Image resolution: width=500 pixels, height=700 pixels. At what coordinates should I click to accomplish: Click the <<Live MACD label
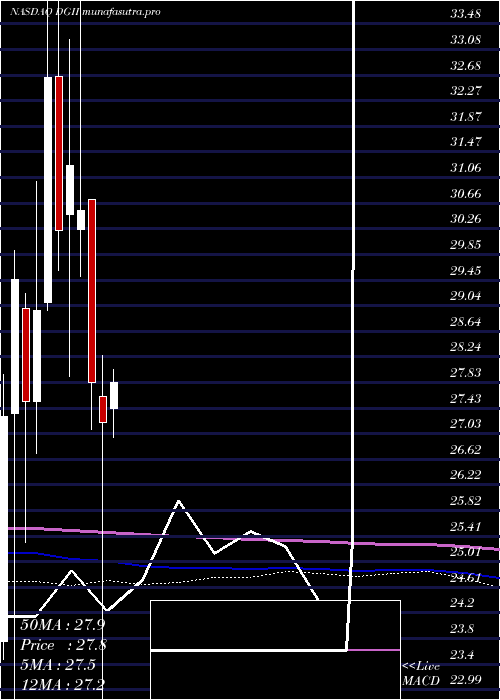tap(421, 673)
